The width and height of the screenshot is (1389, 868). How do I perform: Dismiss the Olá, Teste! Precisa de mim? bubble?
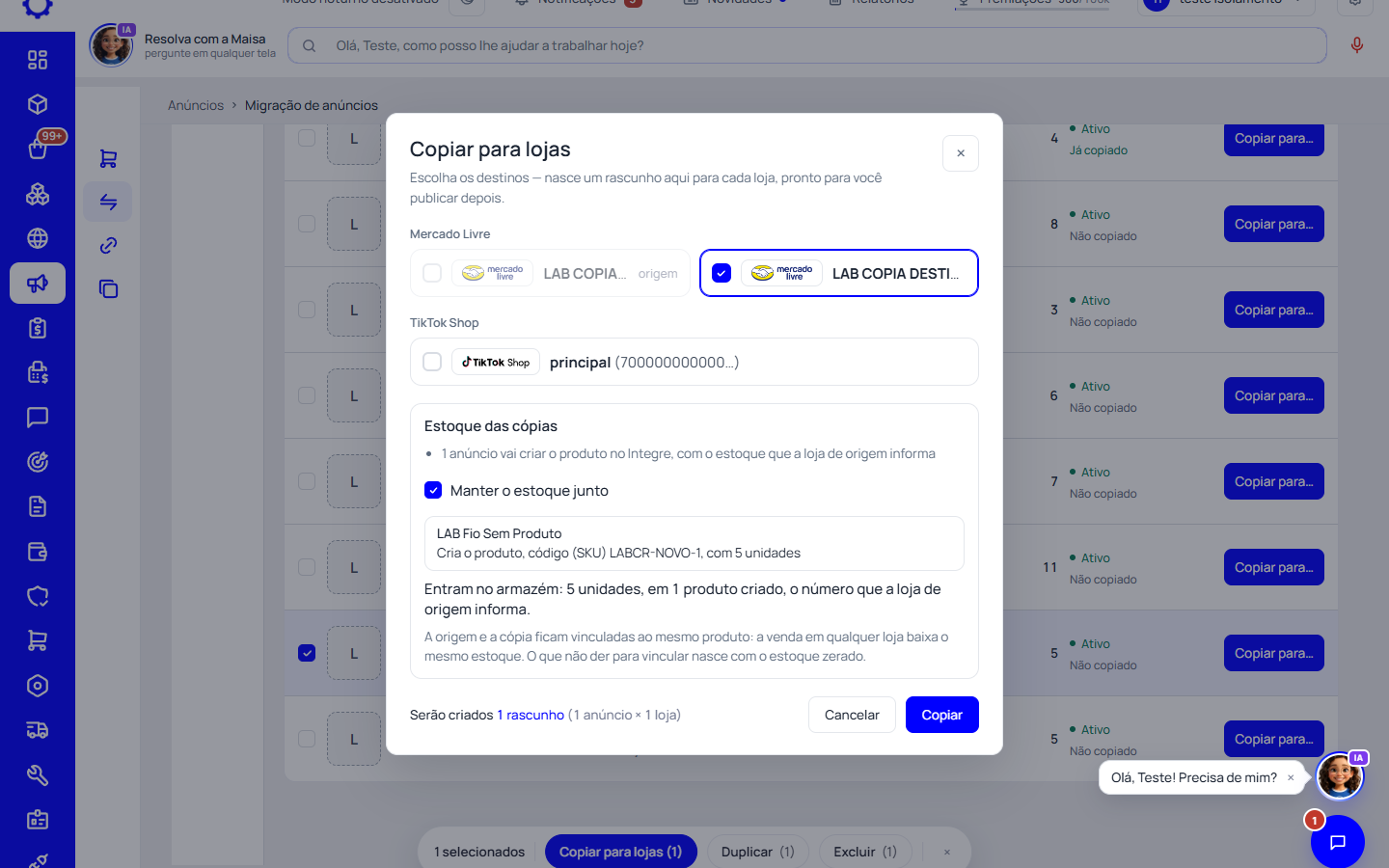pyautogui.click(x=1291, y=777)
